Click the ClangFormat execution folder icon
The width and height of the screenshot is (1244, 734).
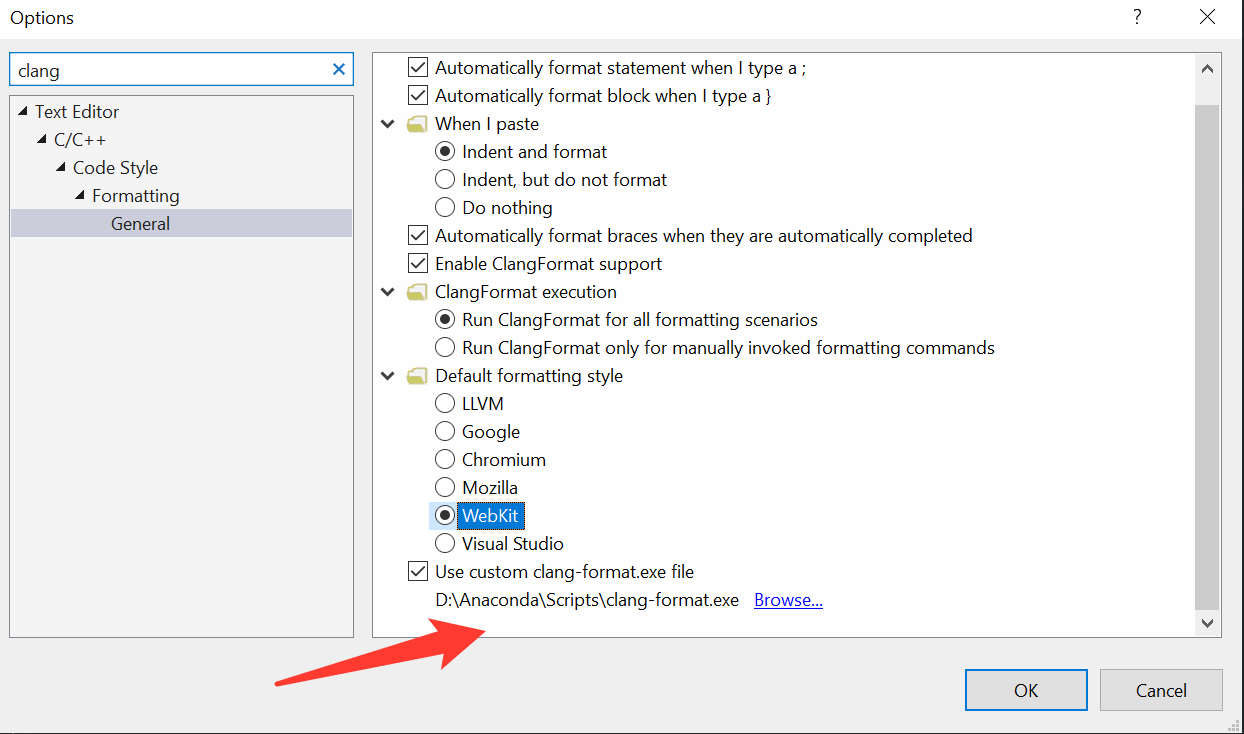[x=416, y=292]
